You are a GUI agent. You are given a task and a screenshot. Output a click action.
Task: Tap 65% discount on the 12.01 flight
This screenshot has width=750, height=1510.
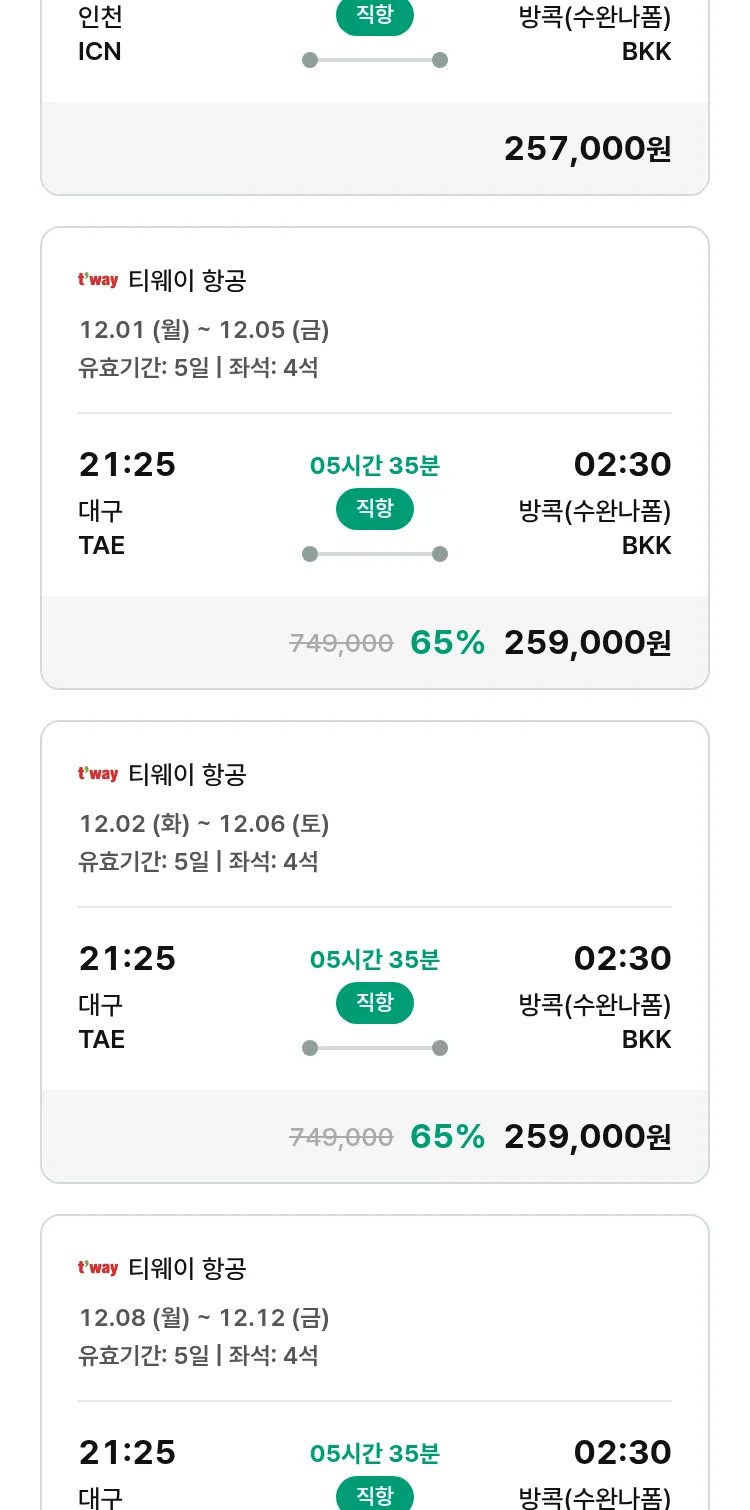447,643
